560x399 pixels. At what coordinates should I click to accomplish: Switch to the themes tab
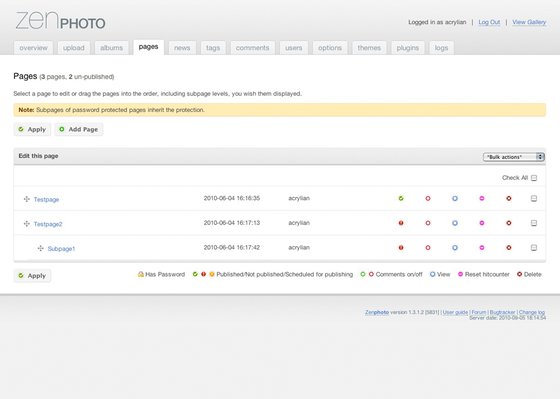[x=369, y=48]
